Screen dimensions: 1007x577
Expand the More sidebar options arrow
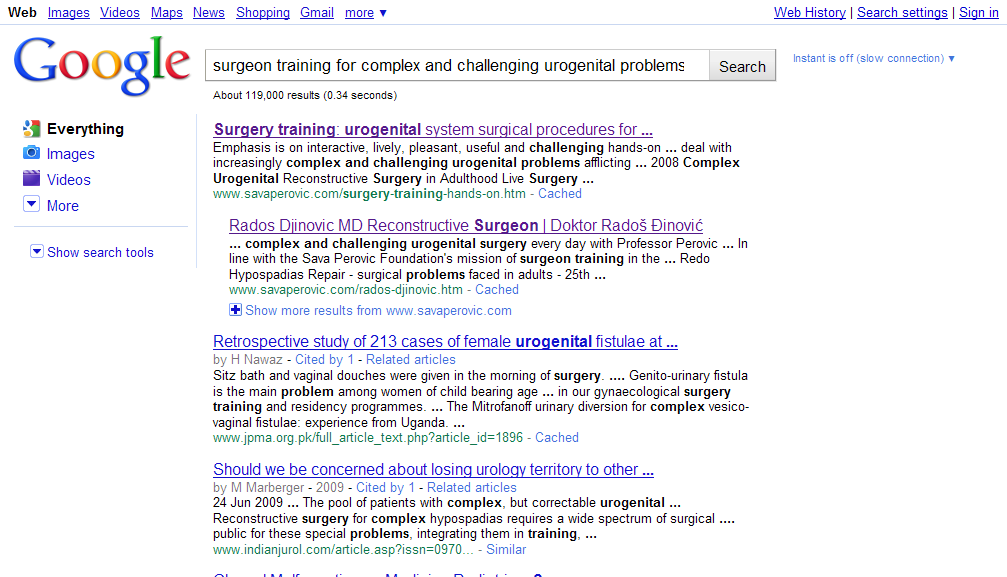(31, 205)
